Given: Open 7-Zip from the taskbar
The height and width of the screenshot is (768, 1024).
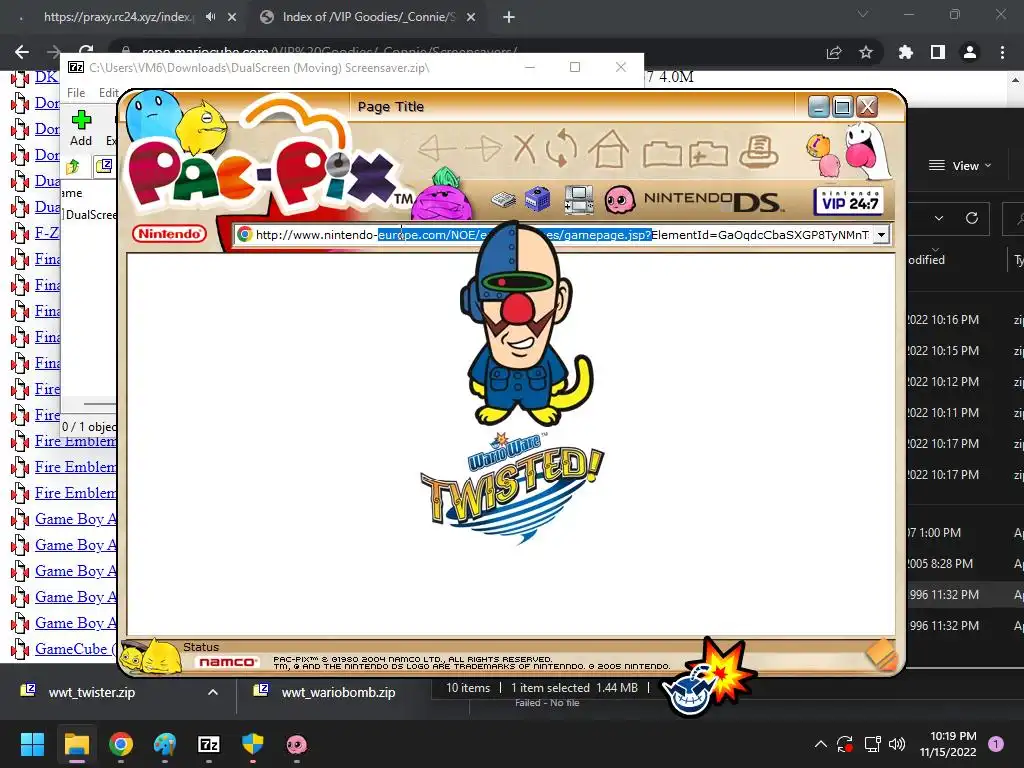Looking at the screenshot, I should [209, 744].
